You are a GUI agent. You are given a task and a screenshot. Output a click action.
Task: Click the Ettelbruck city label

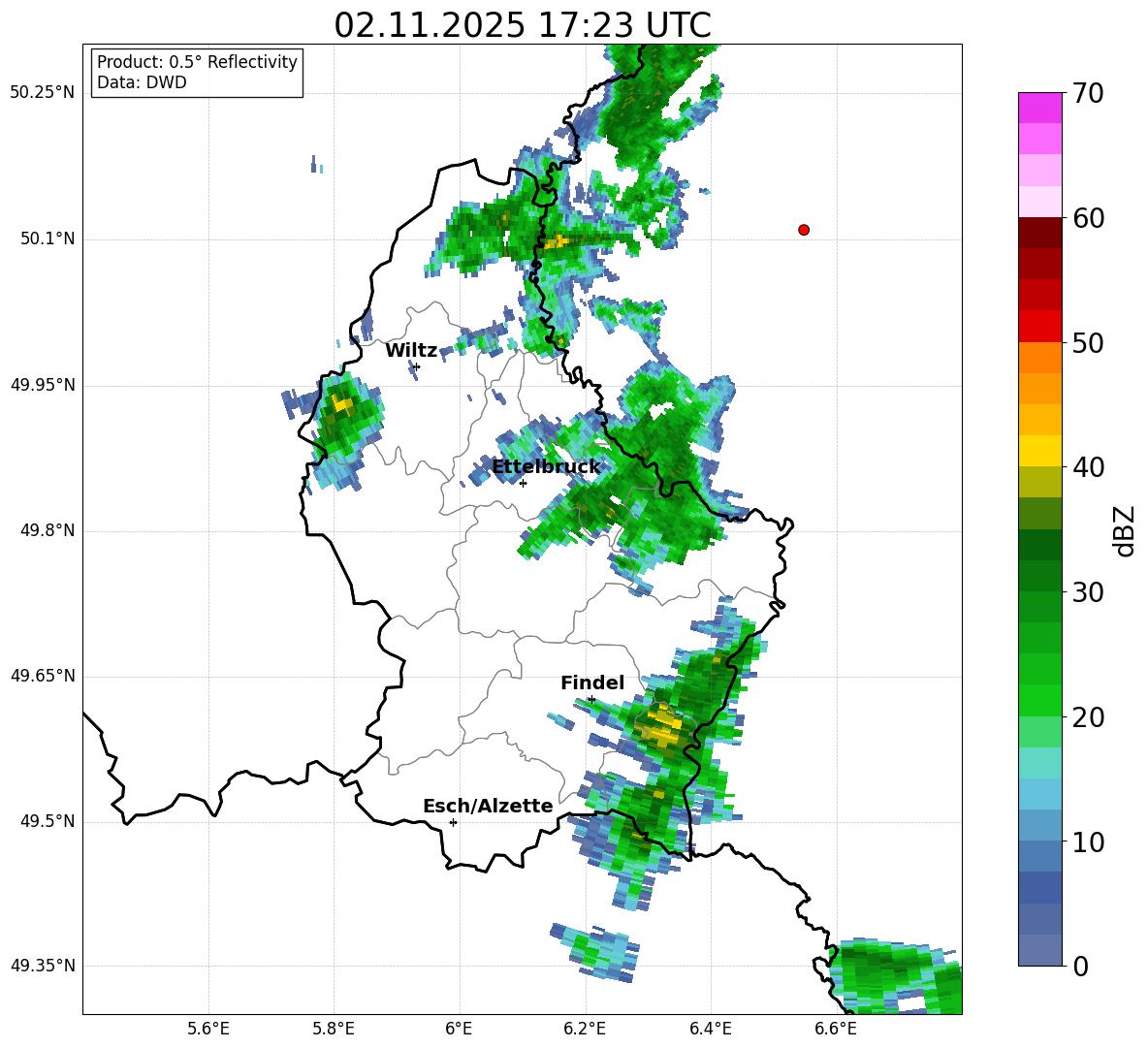pyautogui.click(x=546, y=467)
